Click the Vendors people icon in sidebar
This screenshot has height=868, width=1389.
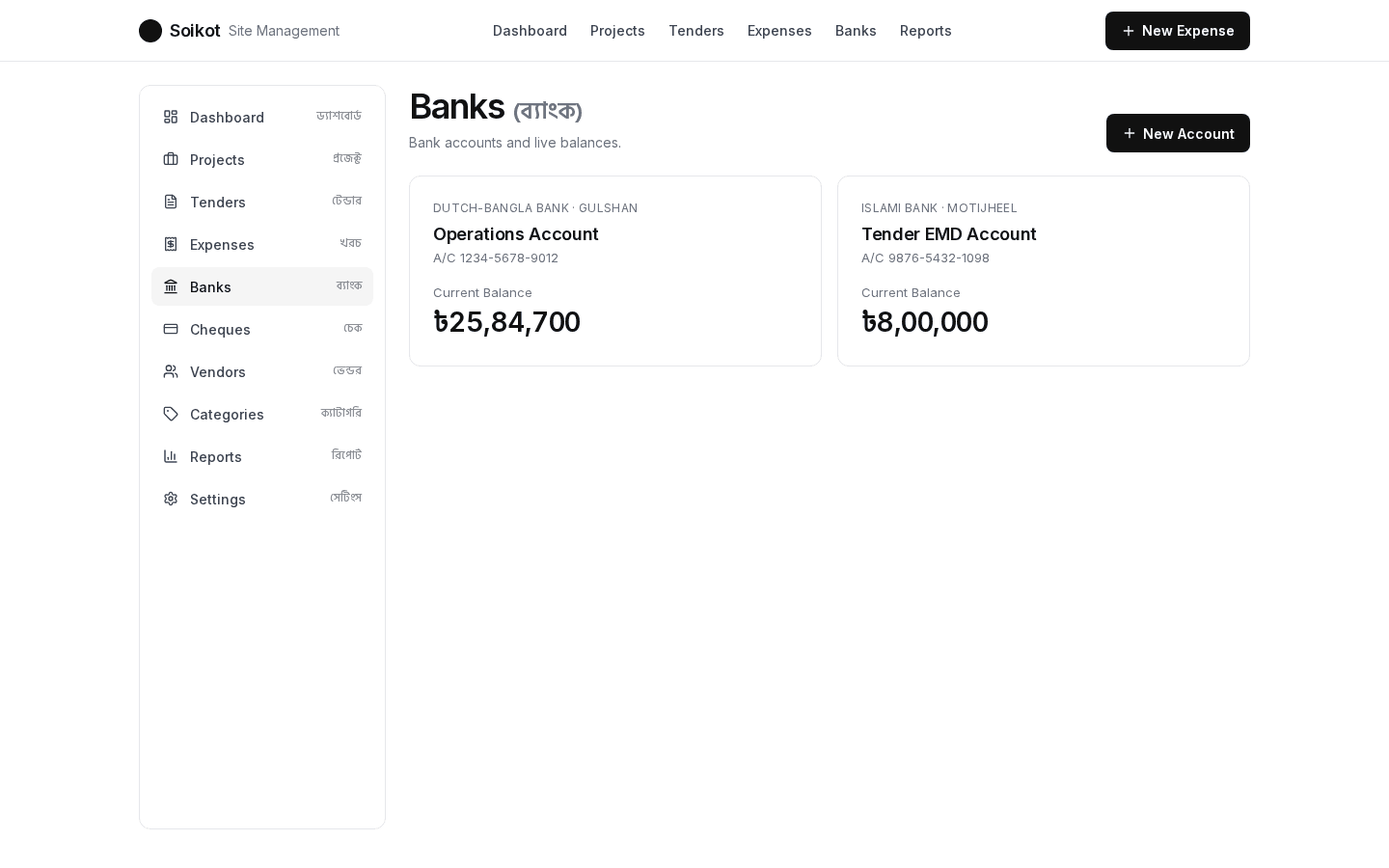pyautogui.click(x=171, y=371)
